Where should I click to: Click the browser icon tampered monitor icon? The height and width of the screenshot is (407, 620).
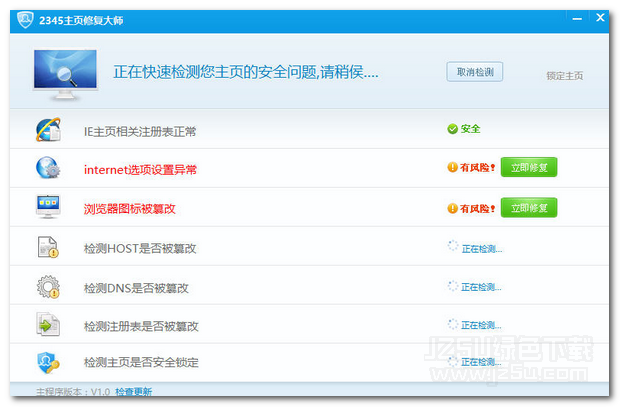click(x=48, y=206)
